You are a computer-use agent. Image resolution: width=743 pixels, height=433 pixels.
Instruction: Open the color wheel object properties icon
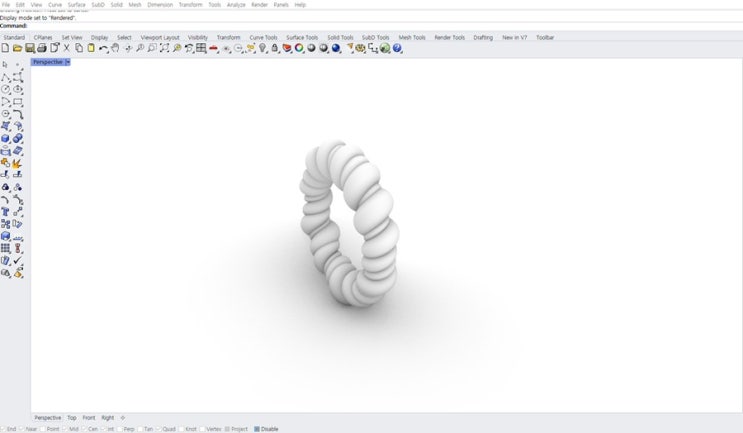299,48
